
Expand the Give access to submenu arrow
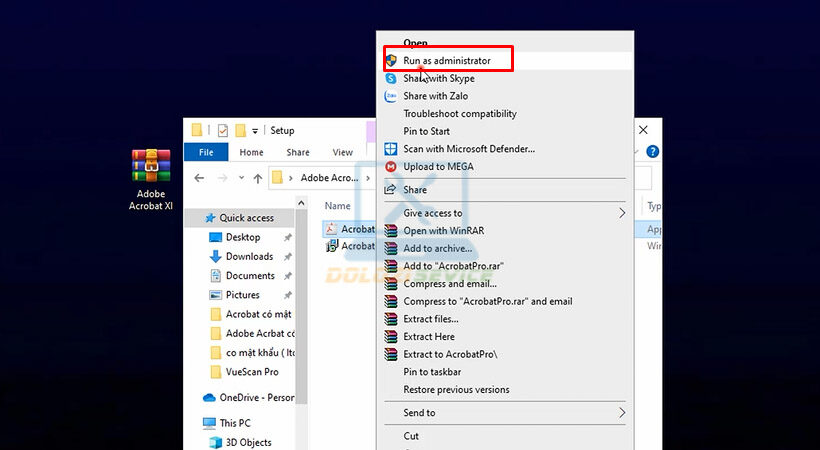[622, 213]
